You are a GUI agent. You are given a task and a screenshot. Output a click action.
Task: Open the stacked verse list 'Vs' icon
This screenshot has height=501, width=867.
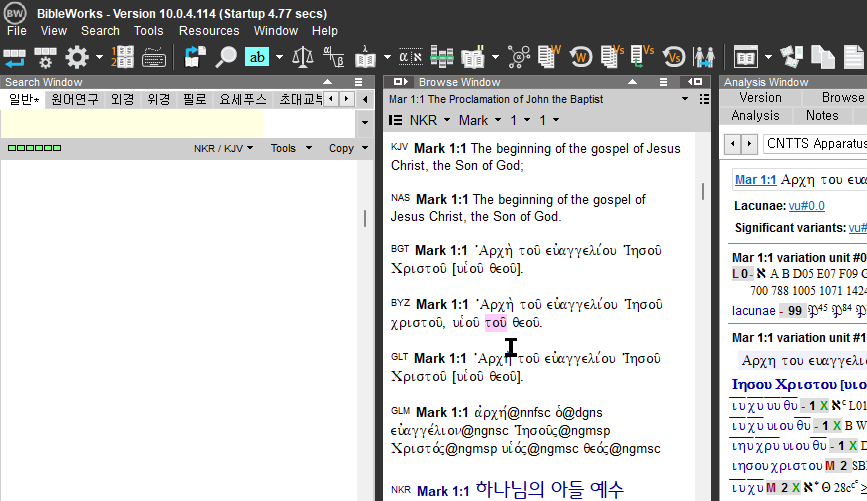coord(612,56)
